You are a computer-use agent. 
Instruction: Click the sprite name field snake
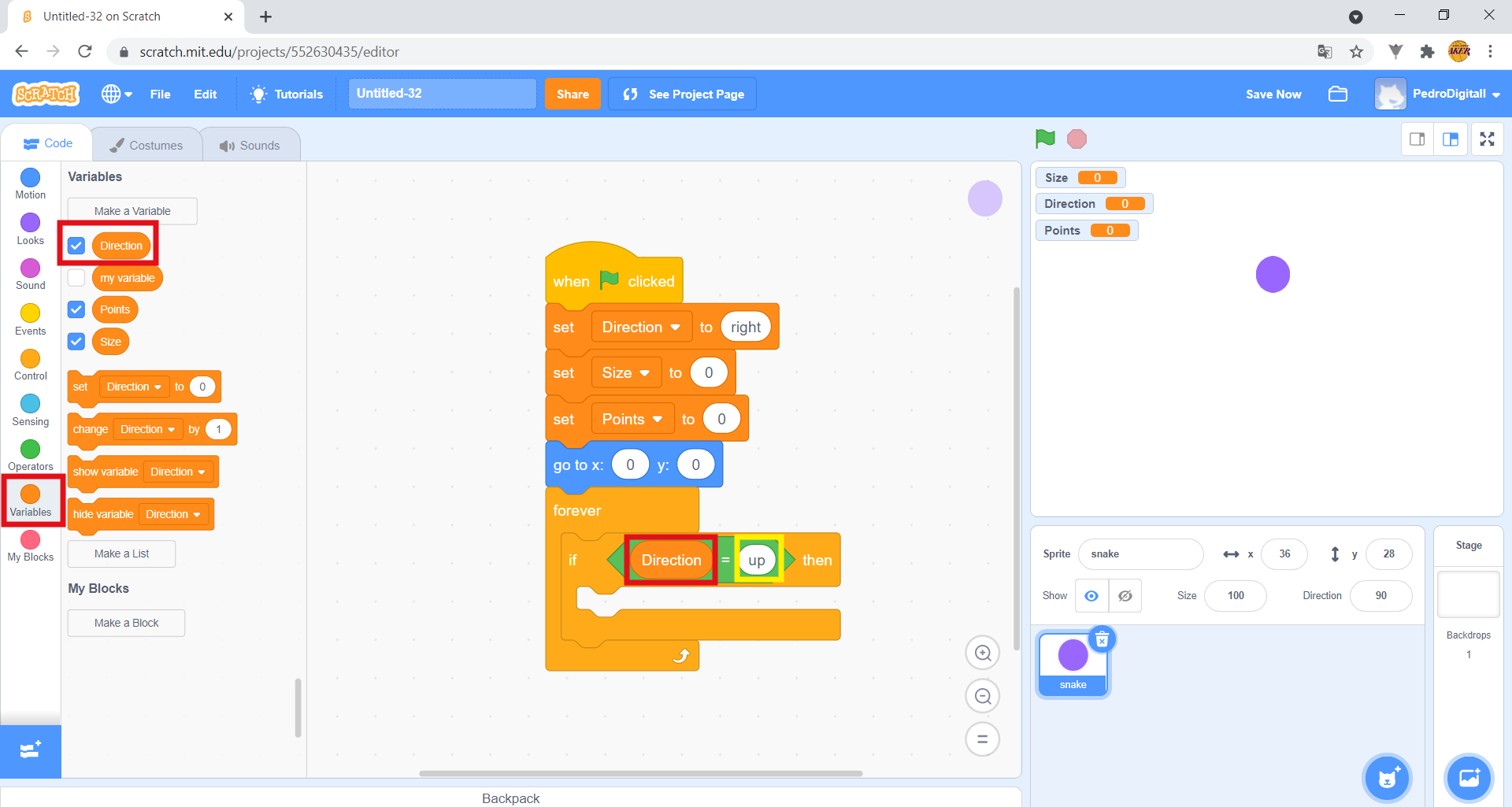pyautogui.click(x=1140, y=554)
